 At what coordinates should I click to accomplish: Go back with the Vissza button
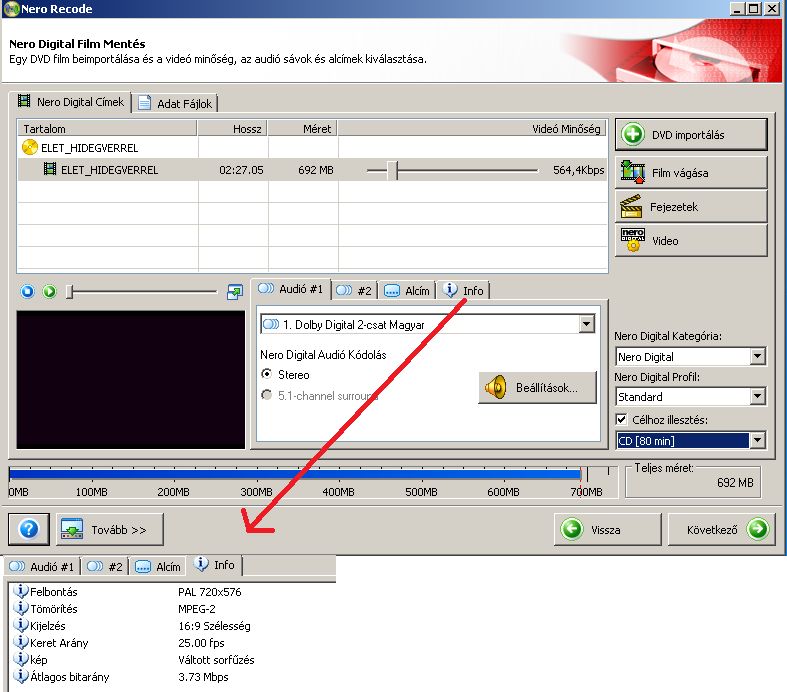pyautogui.click(x=607, y=529)
